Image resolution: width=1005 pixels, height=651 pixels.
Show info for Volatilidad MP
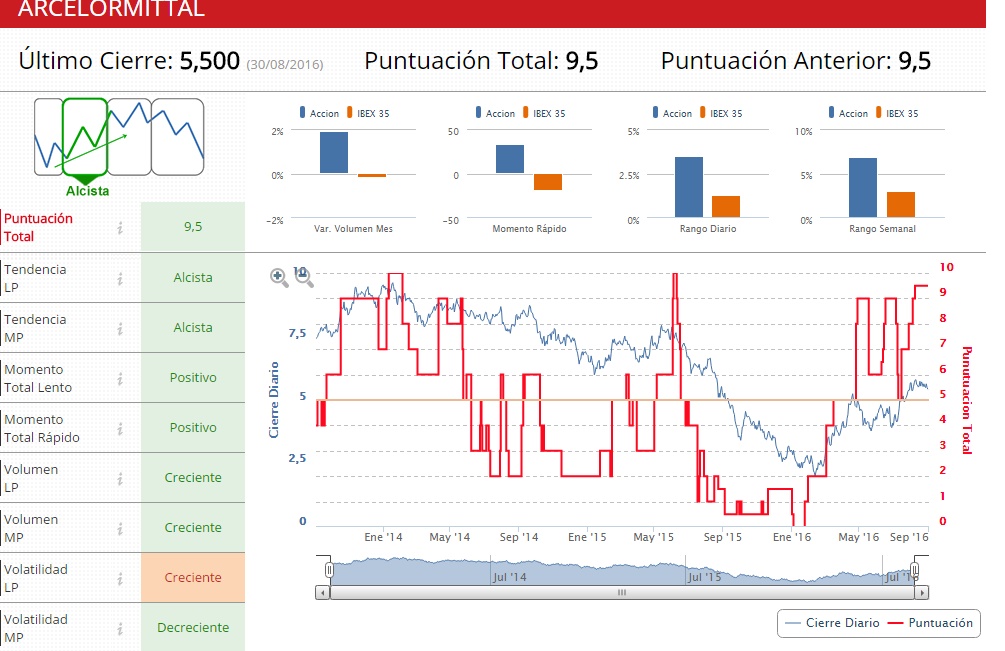pos(120,628)
